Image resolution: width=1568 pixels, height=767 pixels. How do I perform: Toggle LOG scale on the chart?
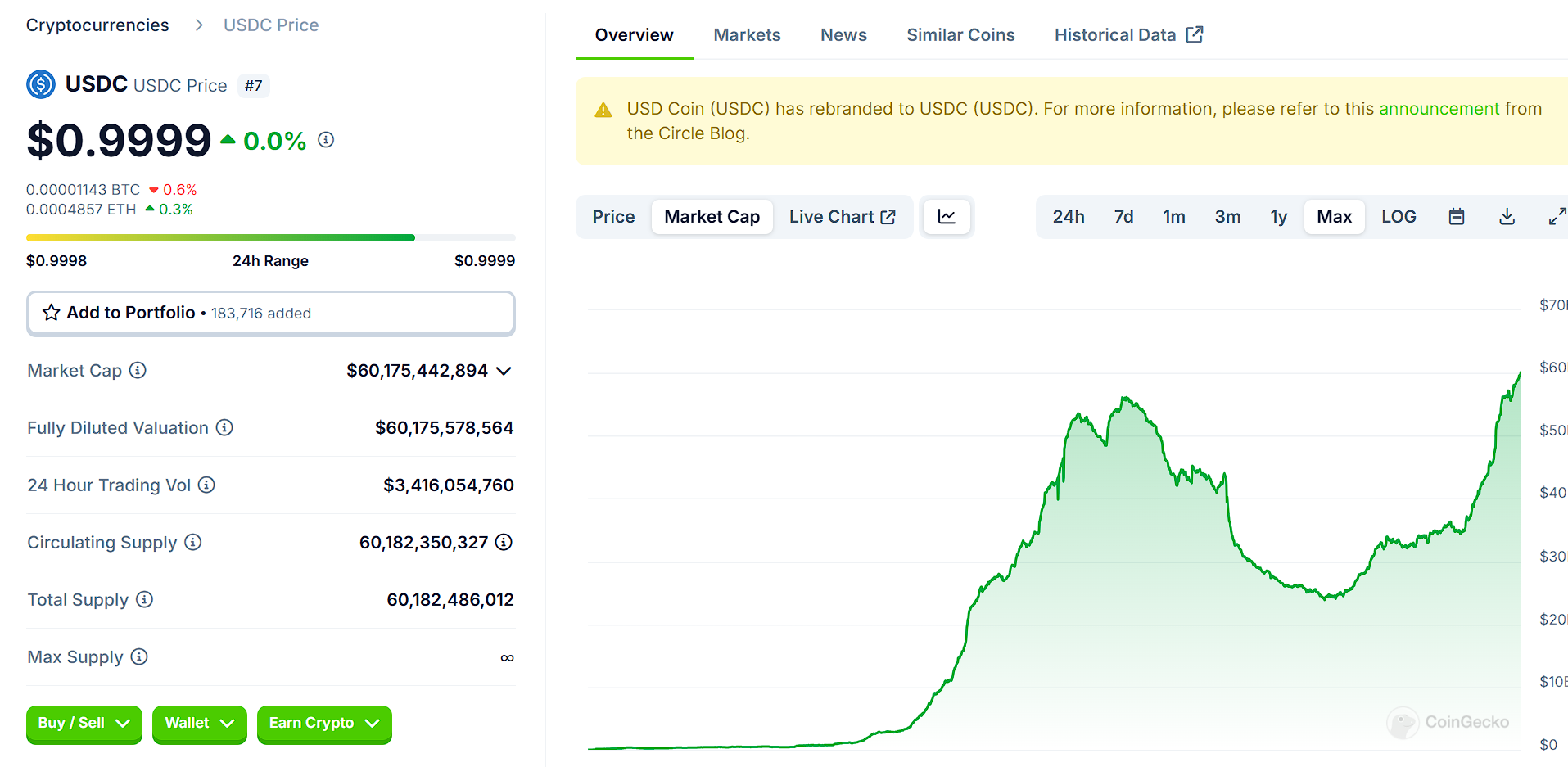(1398, 217)
